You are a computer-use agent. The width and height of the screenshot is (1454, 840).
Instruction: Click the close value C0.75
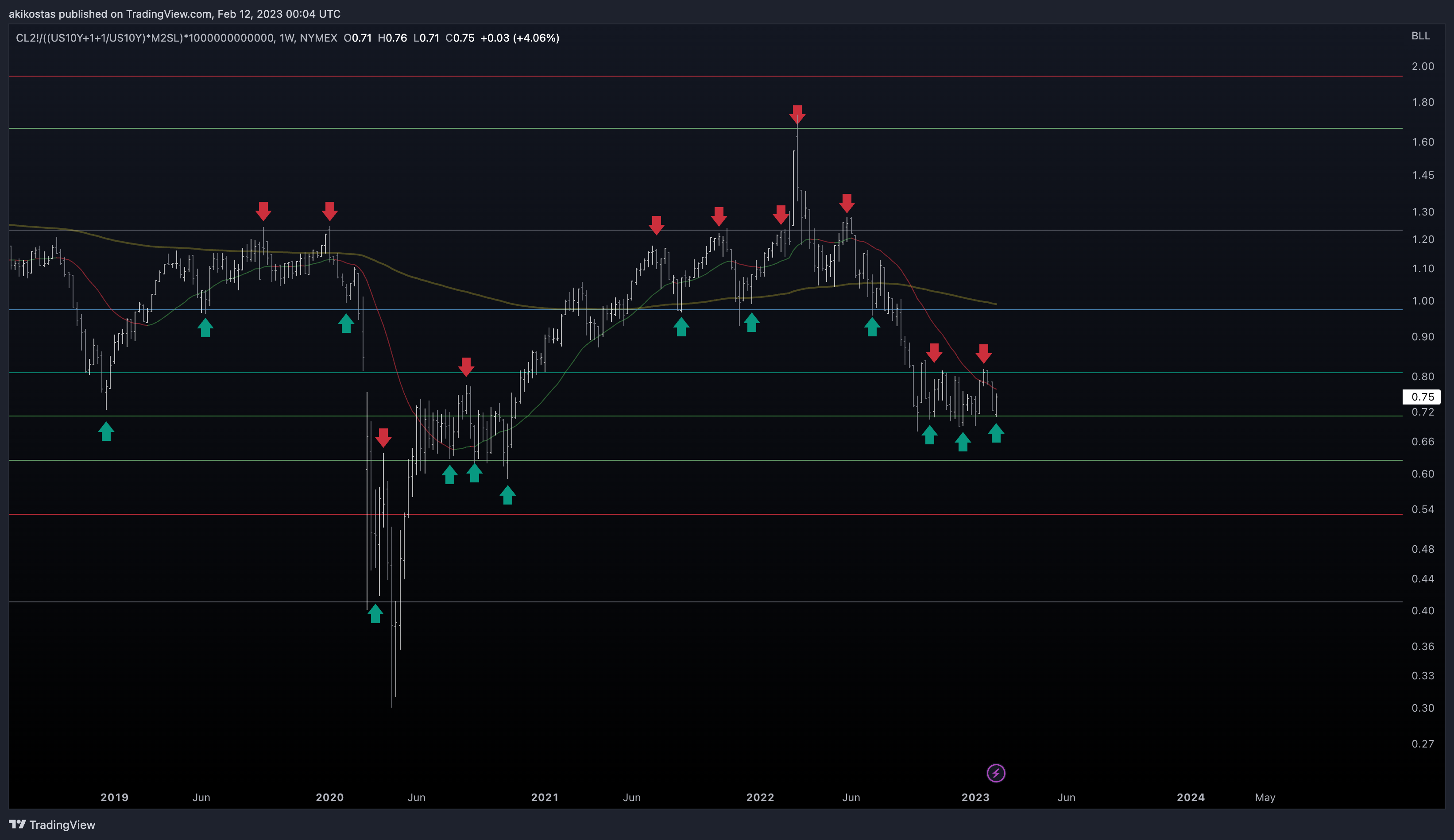point(460,38)
